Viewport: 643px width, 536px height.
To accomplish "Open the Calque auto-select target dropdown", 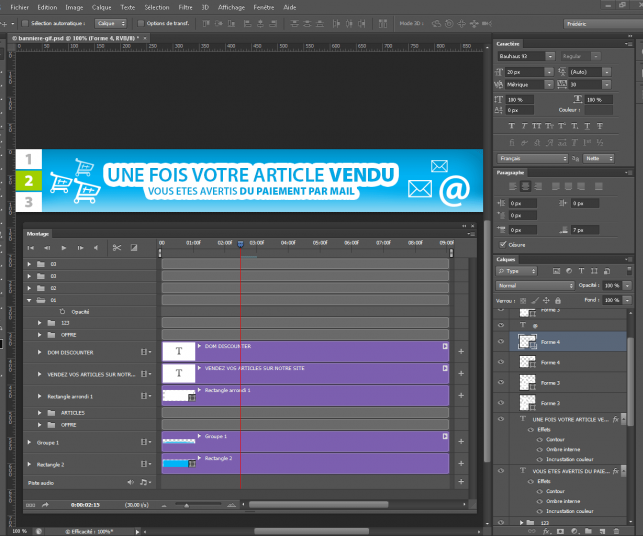I will tap(111, 23).
